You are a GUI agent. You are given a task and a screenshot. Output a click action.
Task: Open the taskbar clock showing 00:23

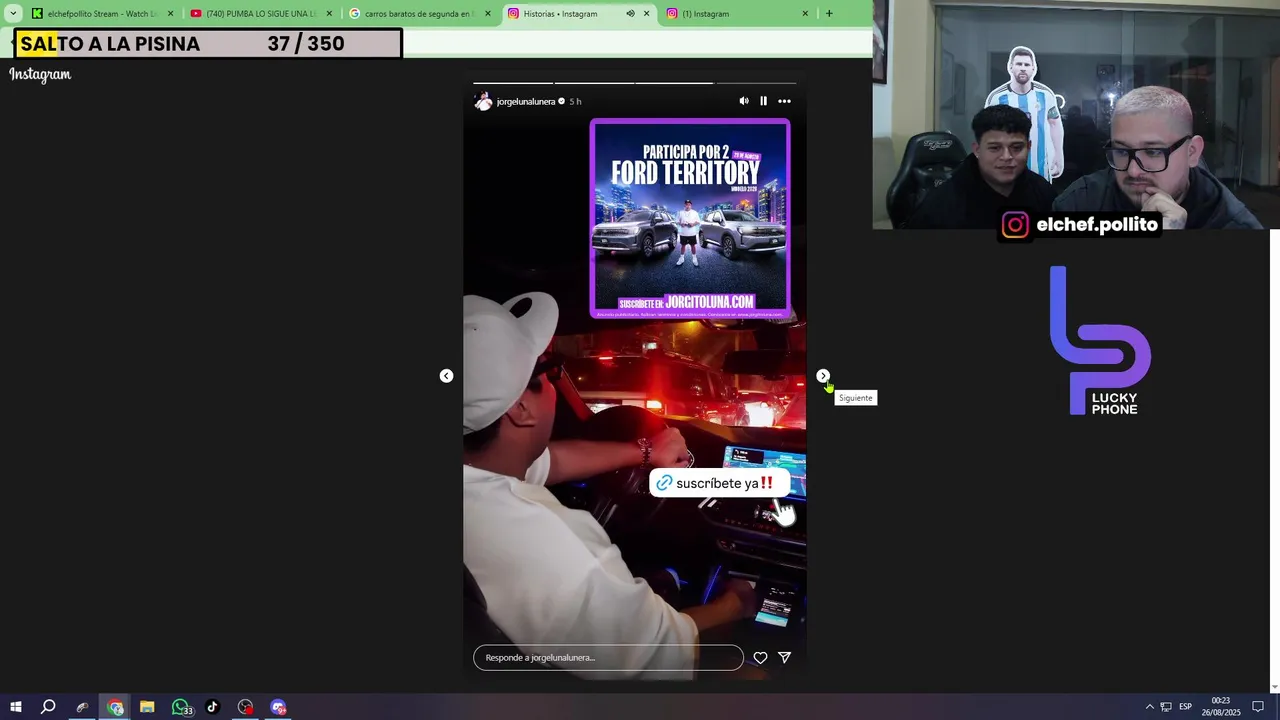coord(1220,707)
